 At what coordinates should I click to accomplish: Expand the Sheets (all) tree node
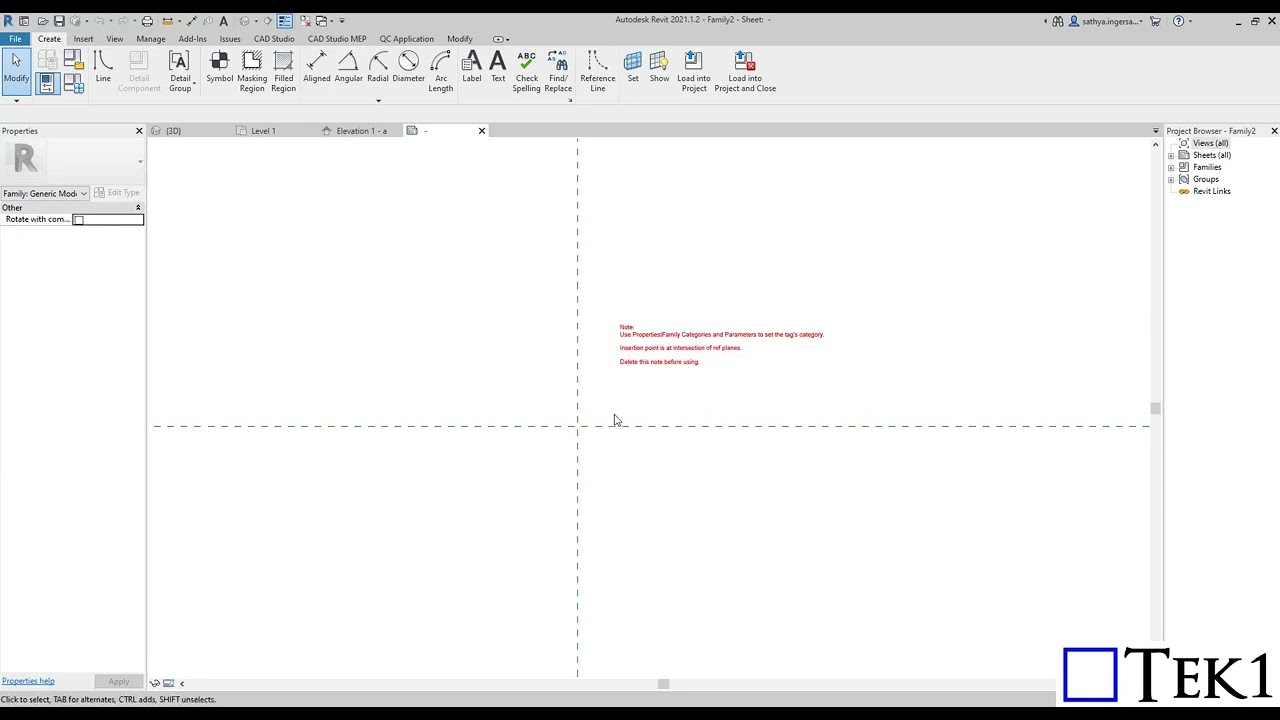point(1171,156)
